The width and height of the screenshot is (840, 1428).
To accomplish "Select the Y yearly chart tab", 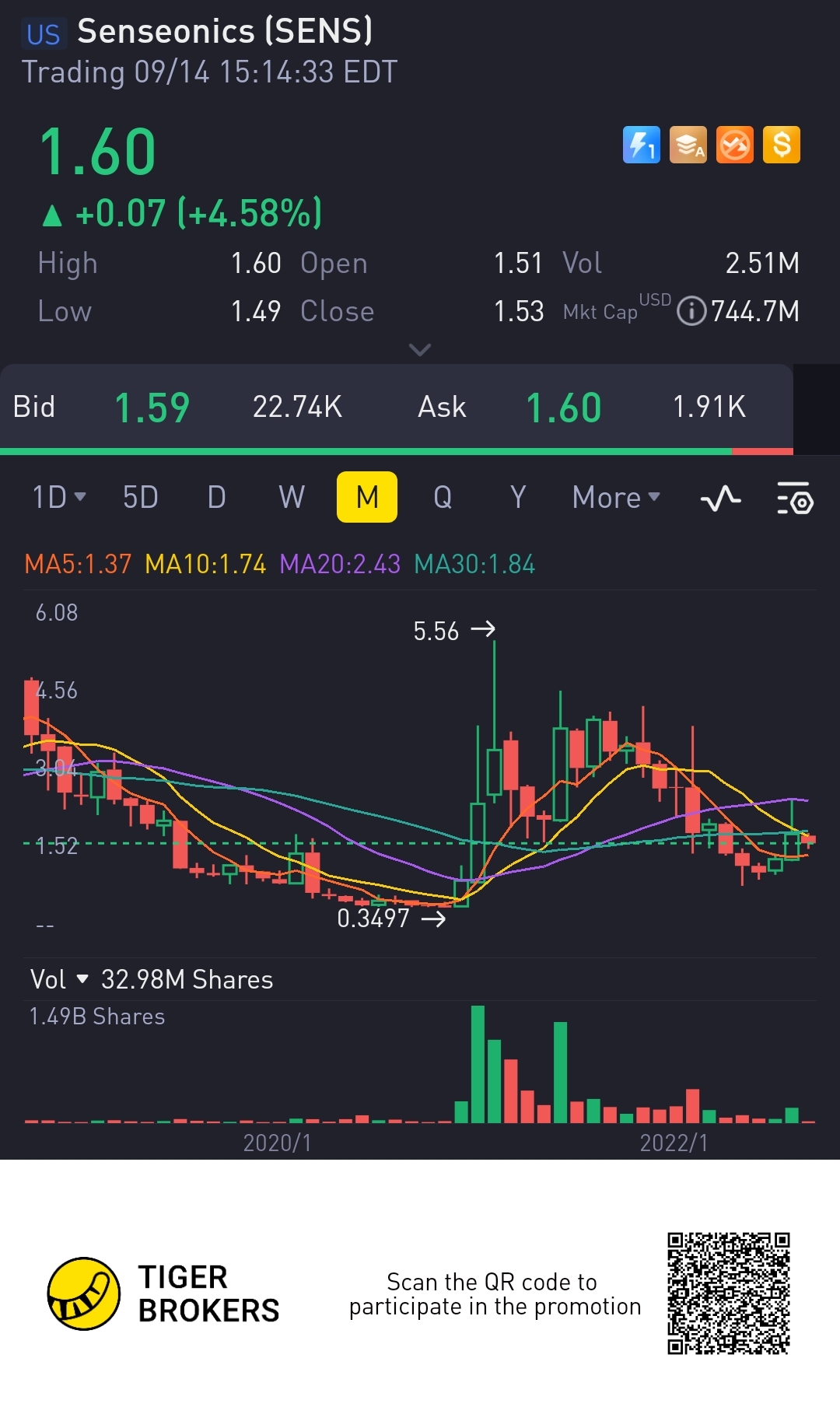I will click(518, 497).
